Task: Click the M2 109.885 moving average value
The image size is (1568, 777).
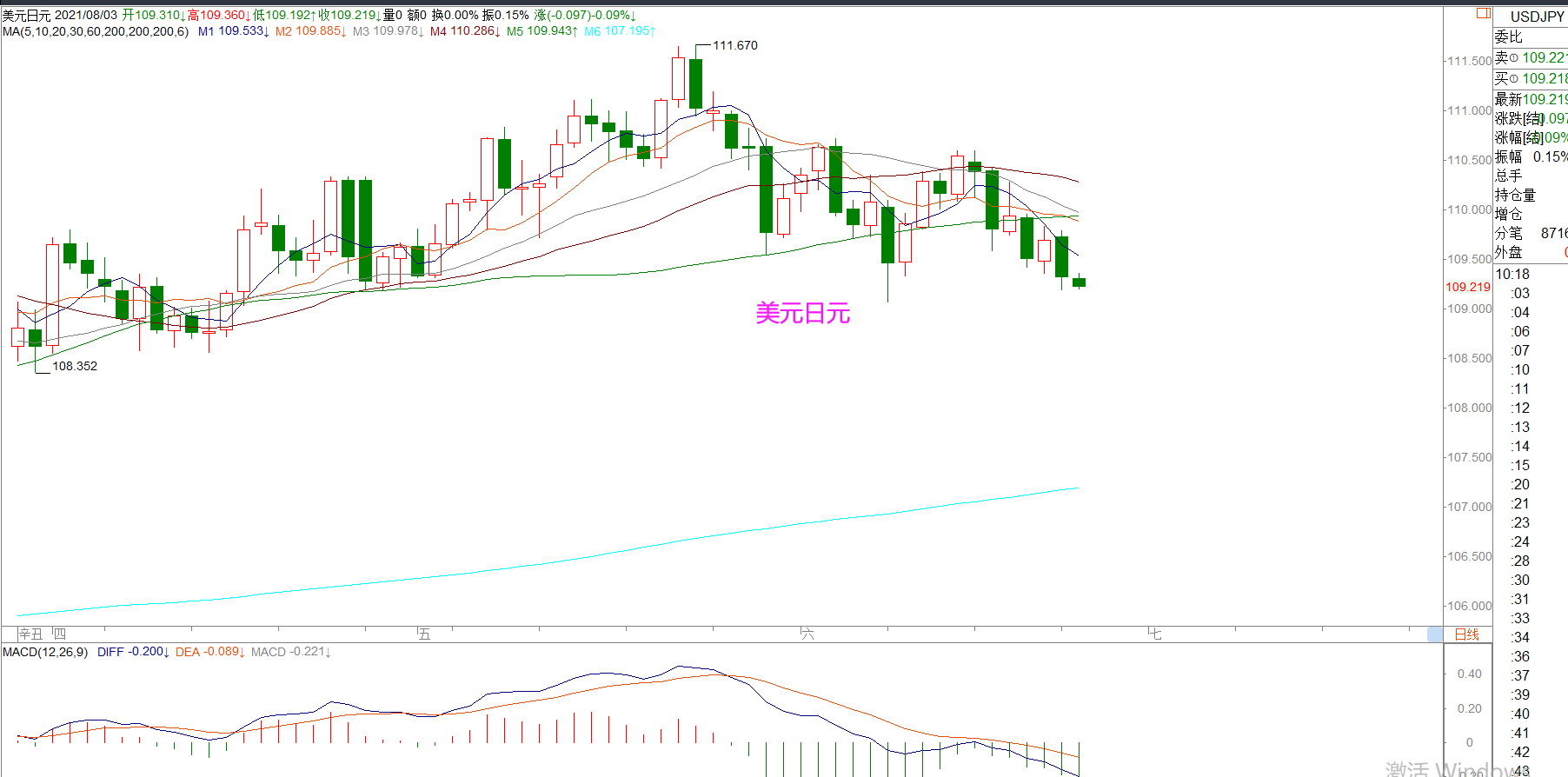Action: point(310,31)
